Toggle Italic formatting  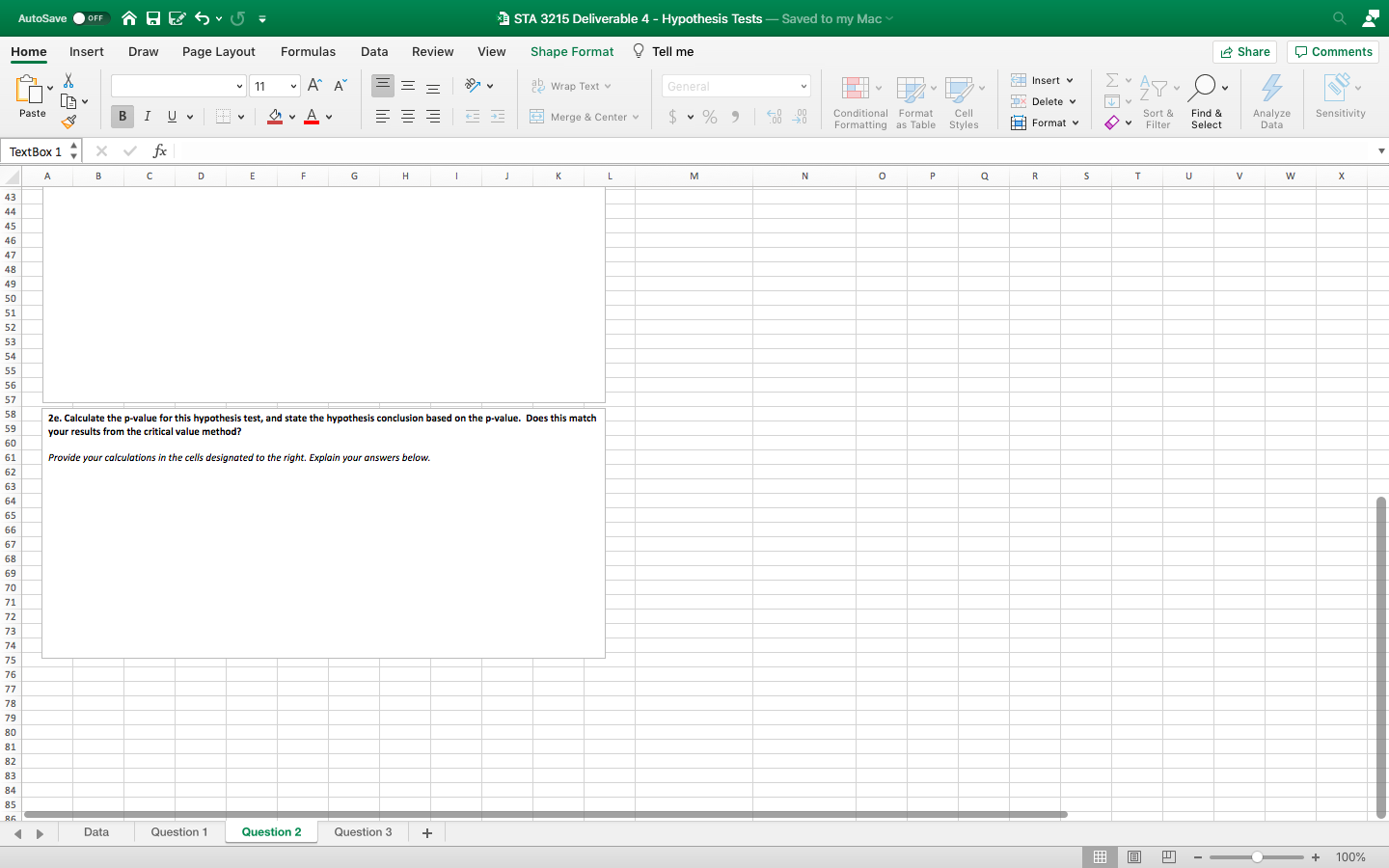point(148,117)
